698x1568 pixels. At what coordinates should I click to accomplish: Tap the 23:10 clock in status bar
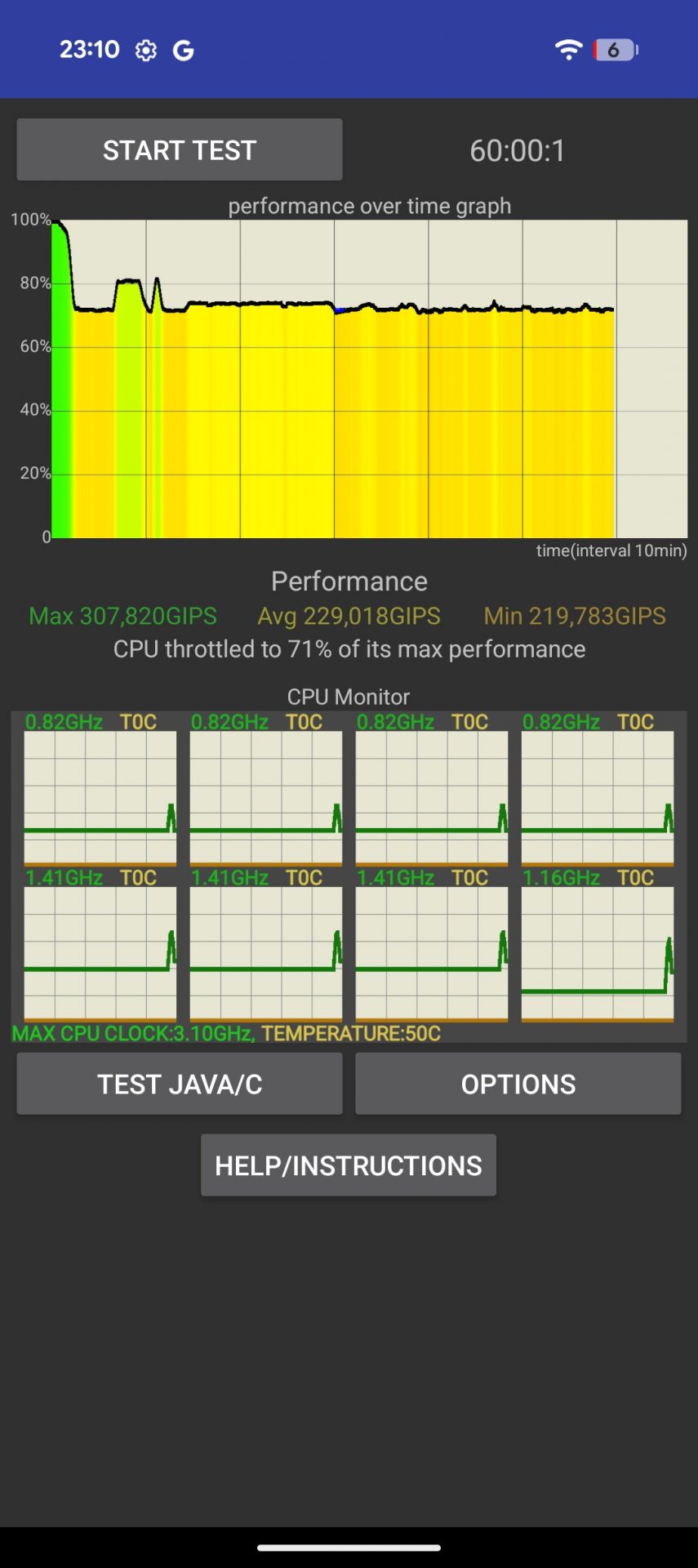89,50
